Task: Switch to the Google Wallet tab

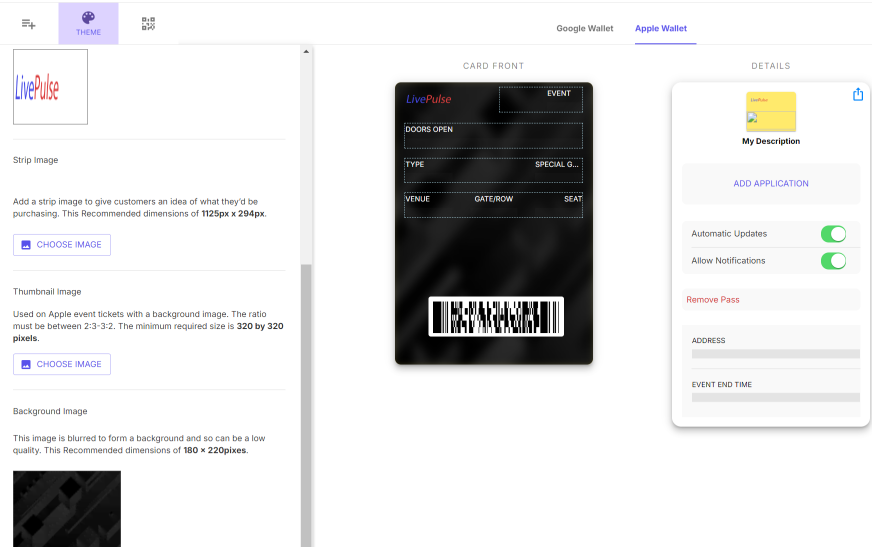Action: pos(584,28)
